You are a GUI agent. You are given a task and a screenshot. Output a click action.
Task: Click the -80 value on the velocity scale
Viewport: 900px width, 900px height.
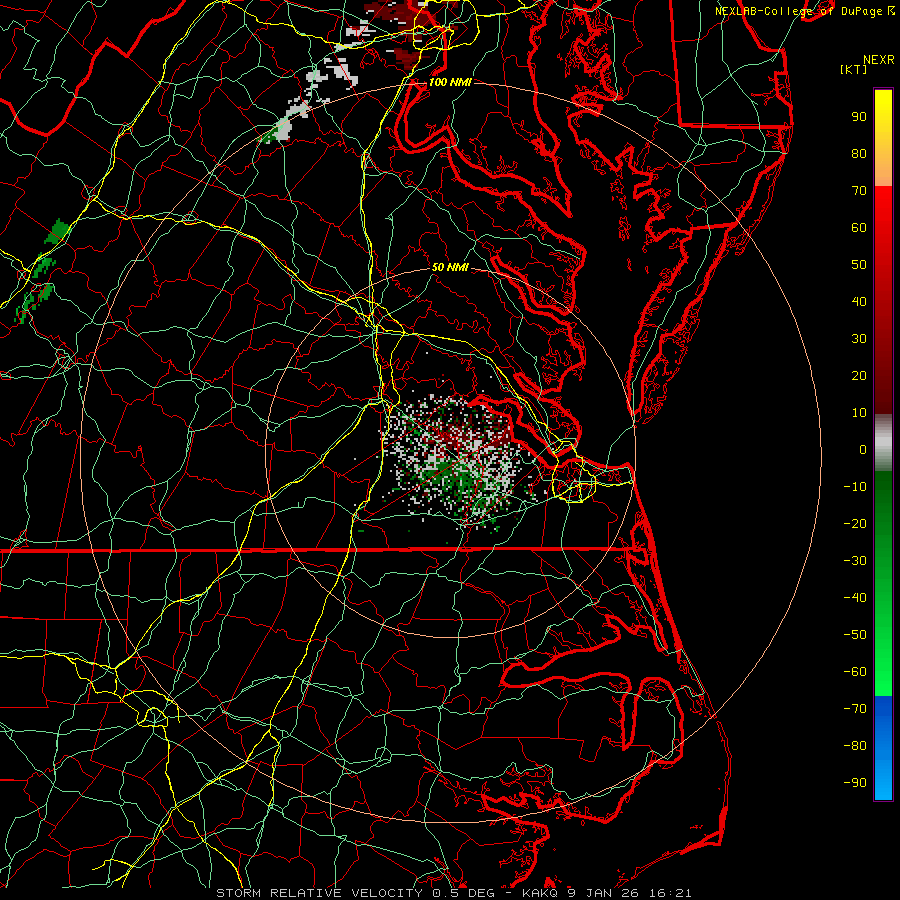click(x=855, y=746)
